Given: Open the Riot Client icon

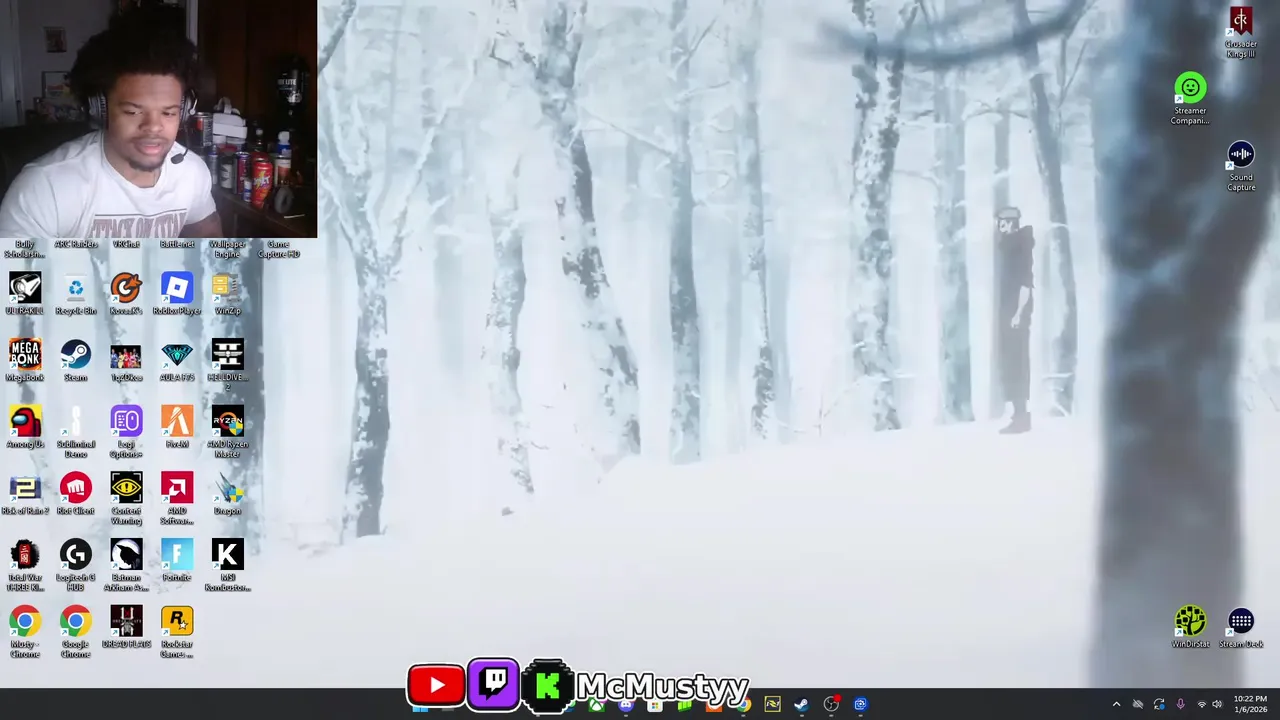Looking at the screenshot, I should 76,494.
